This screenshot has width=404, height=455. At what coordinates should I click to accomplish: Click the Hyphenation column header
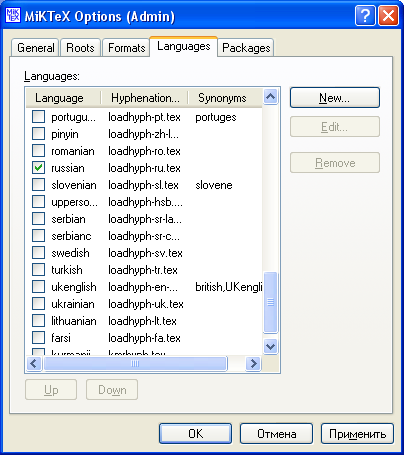[145, 98]
